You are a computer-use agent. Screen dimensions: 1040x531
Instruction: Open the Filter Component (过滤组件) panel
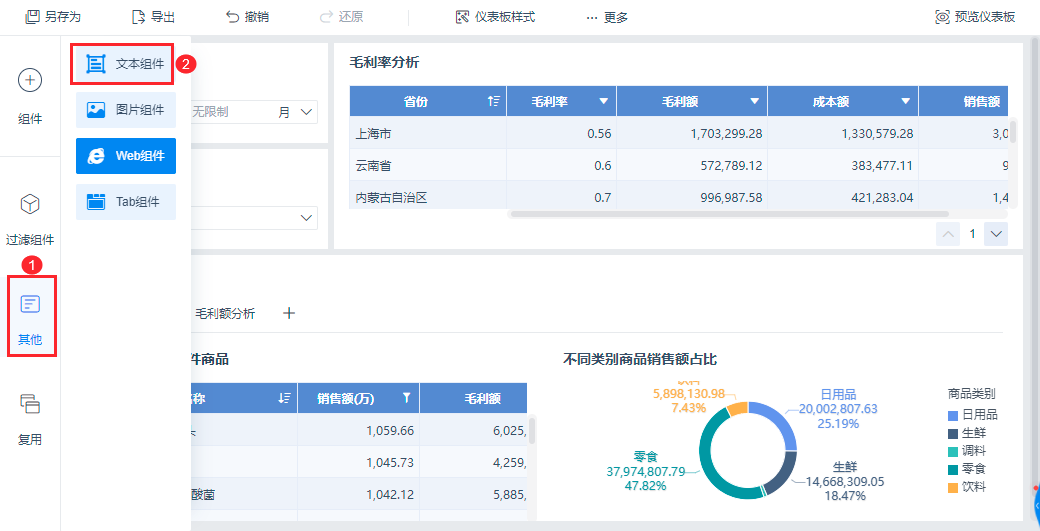[30, 205]
